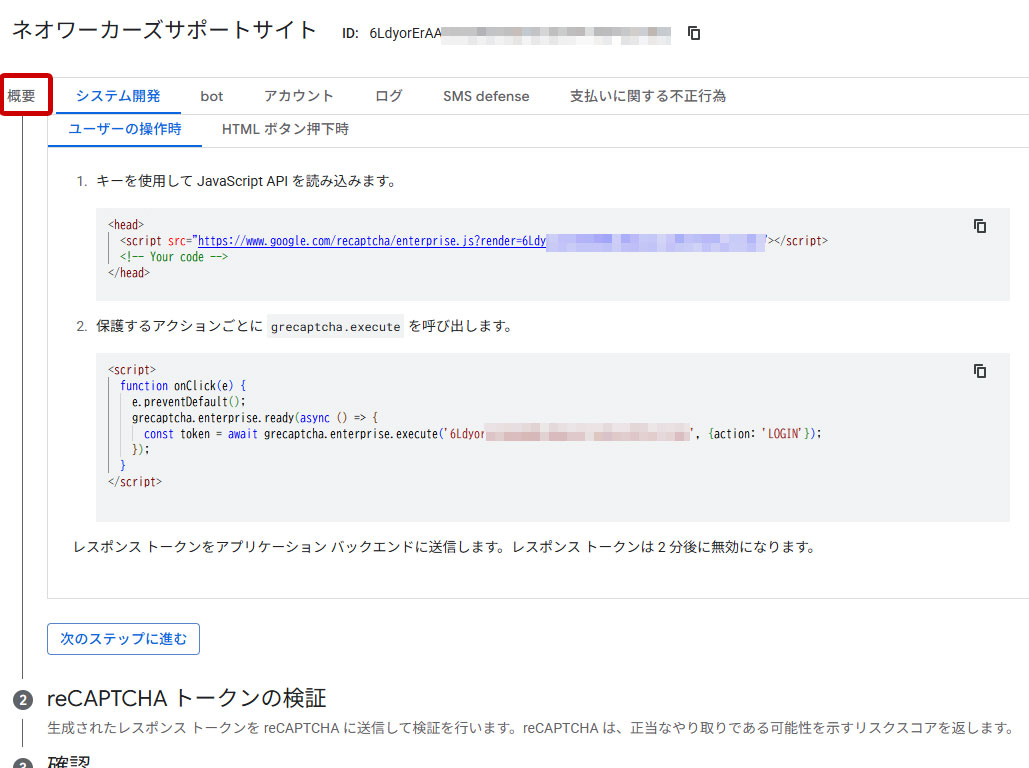Copy the site key ID next to the title
Image resolution: width=1029 pixels, height=768 pixels.
pyautogui.click(x=694, y=33)
